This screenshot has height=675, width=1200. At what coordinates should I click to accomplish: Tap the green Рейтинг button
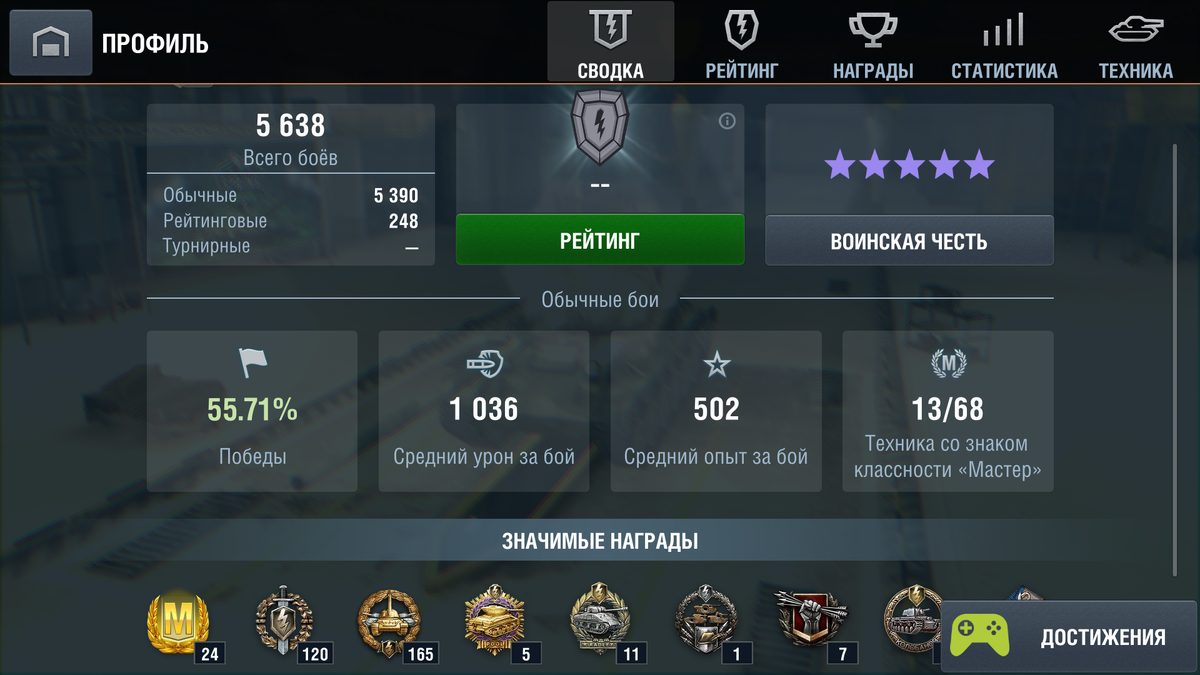point(600,240)
